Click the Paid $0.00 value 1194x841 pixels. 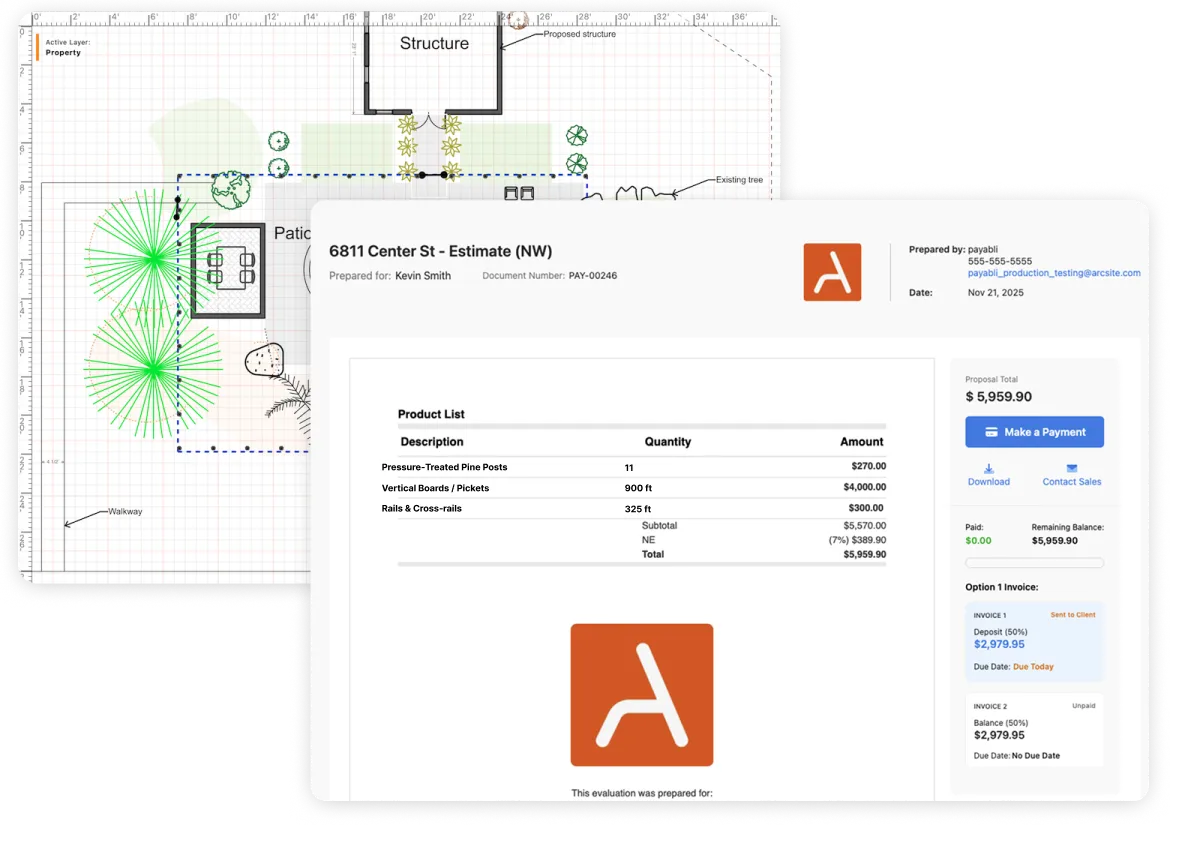(979, 541)
